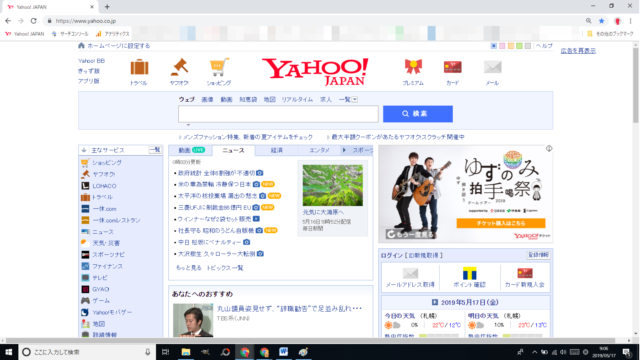Expand the 一覧 dropdown in search categories
Image resolution: width=640 pixels, height=360 pixels.
pos(355,100)
